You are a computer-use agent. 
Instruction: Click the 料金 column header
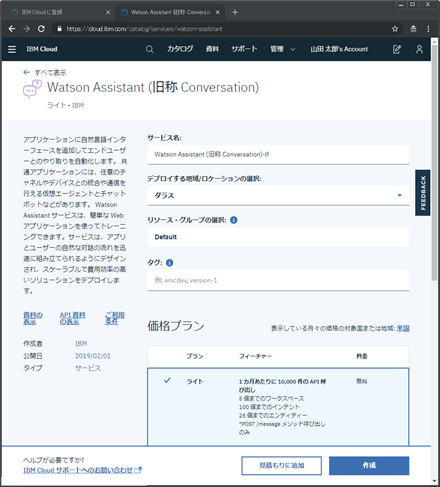[x=362, y=356]
